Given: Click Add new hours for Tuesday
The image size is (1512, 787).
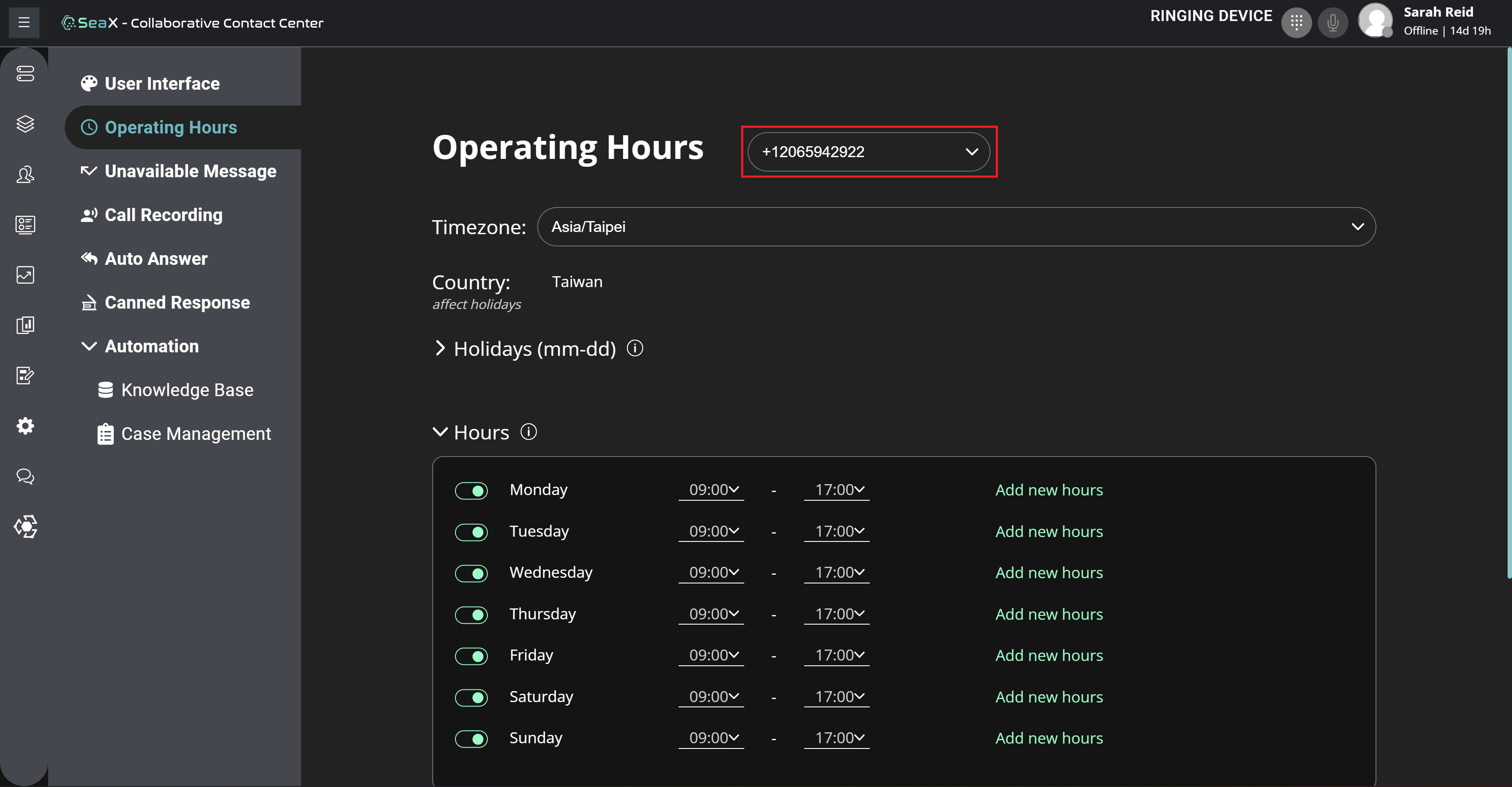Looking at the screenshot, I should point(1050,531).
